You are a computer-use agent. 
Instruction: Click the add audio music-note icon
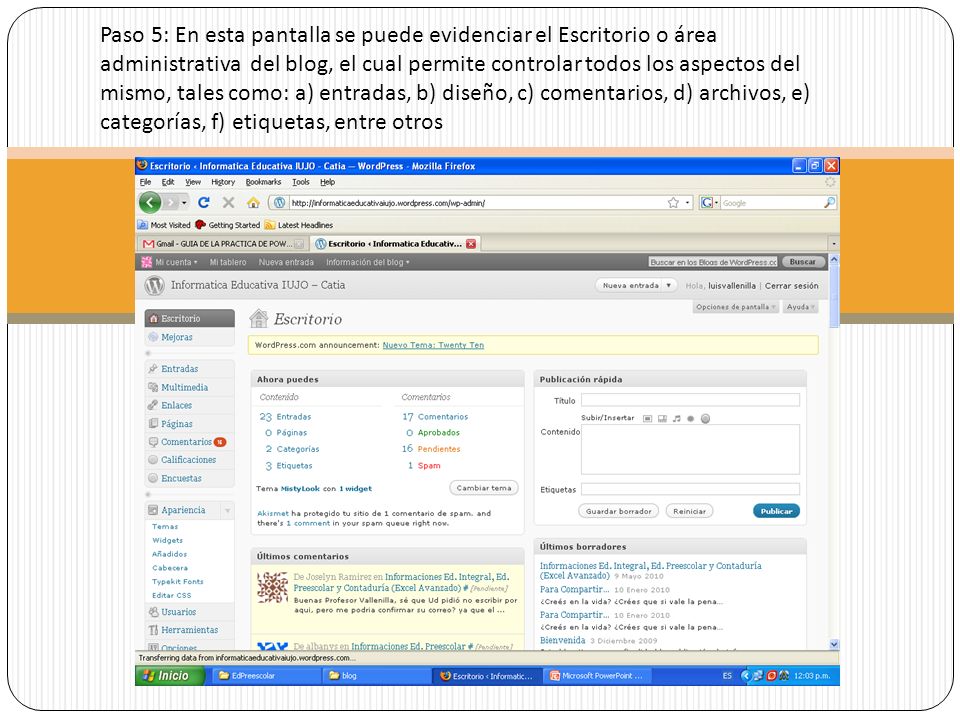677,419
